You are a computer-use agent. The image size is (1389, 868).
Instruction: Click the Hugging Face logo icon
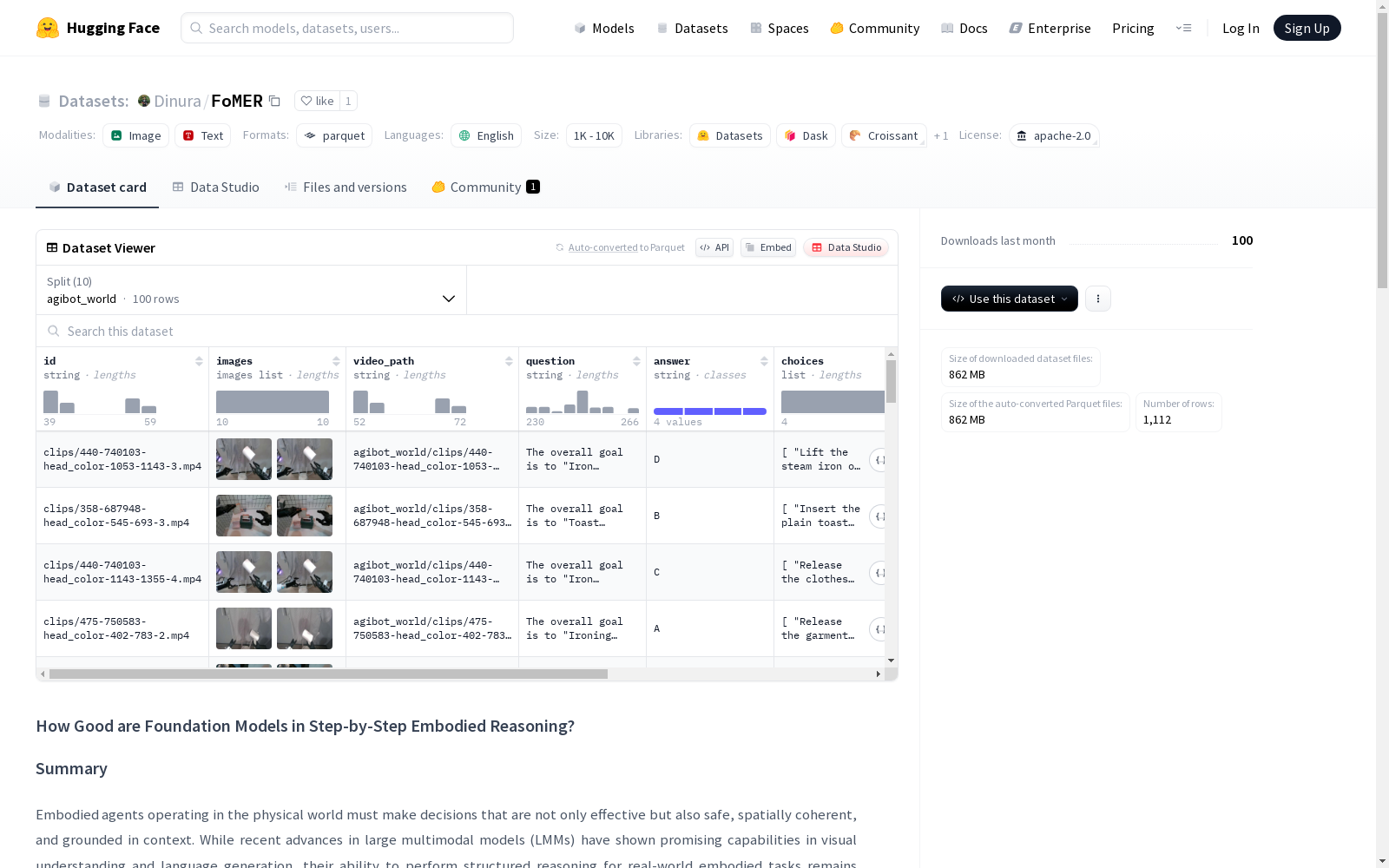(48, 28)
